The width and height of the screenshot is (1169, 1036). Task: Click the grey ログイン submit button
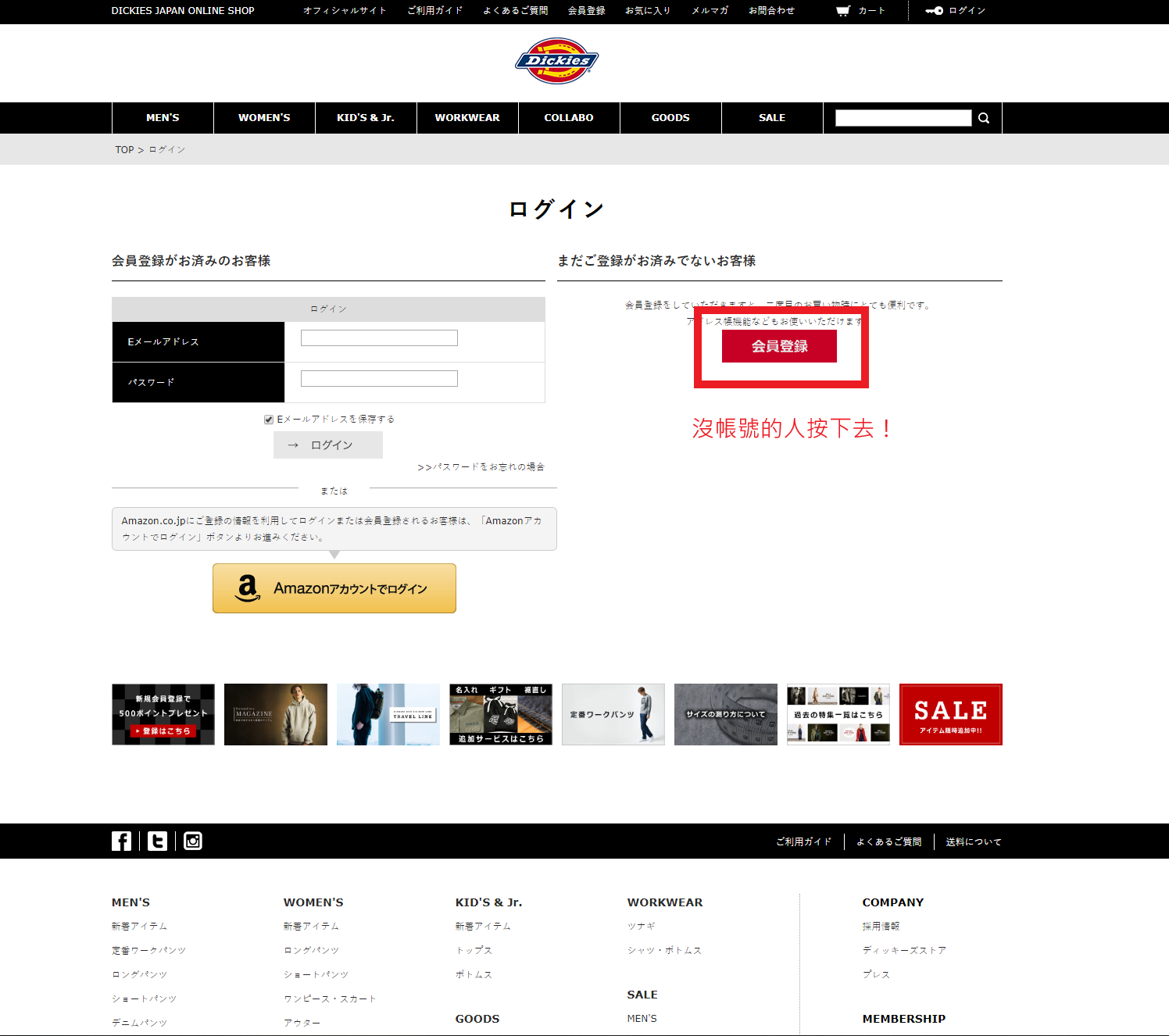pyautogui.click(x=327, y=445)
